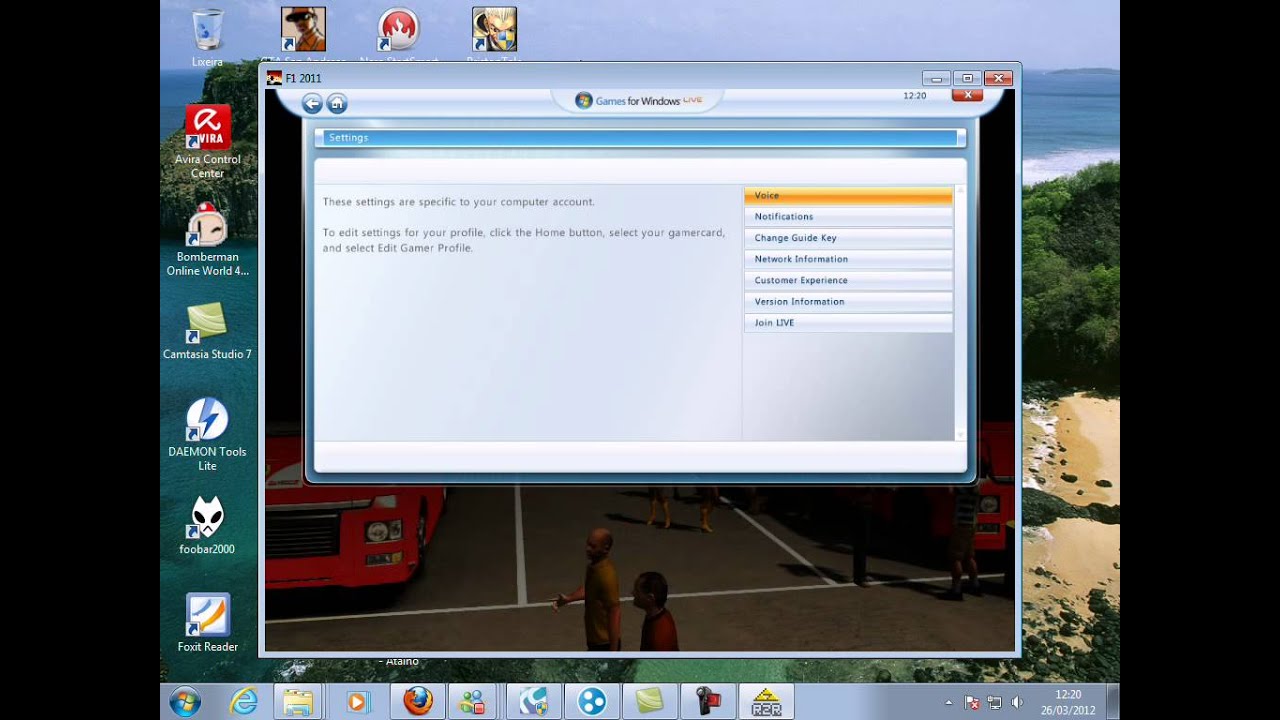The width and height of the screenshot is (1280, 720).
Task: Select Join LIVE option
Action: click(x=848, y=323)
